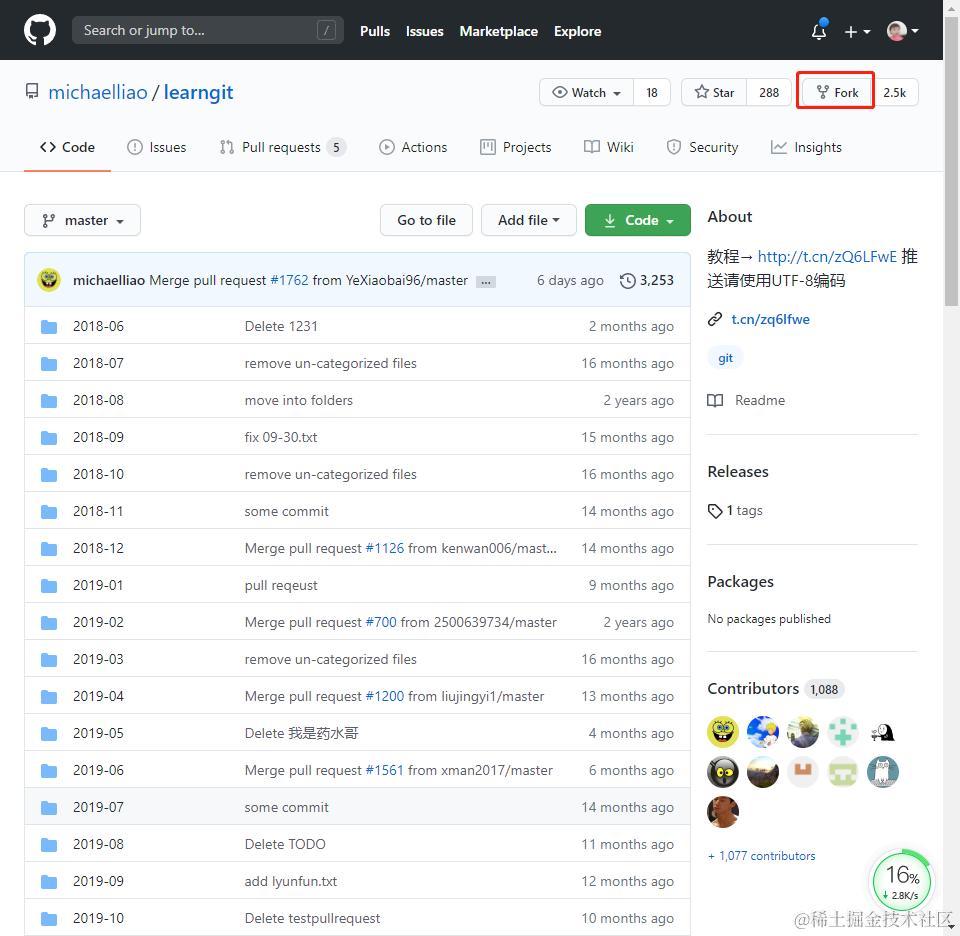View the 288 stargazers count
Screen dimensions: 960x936
769,92
